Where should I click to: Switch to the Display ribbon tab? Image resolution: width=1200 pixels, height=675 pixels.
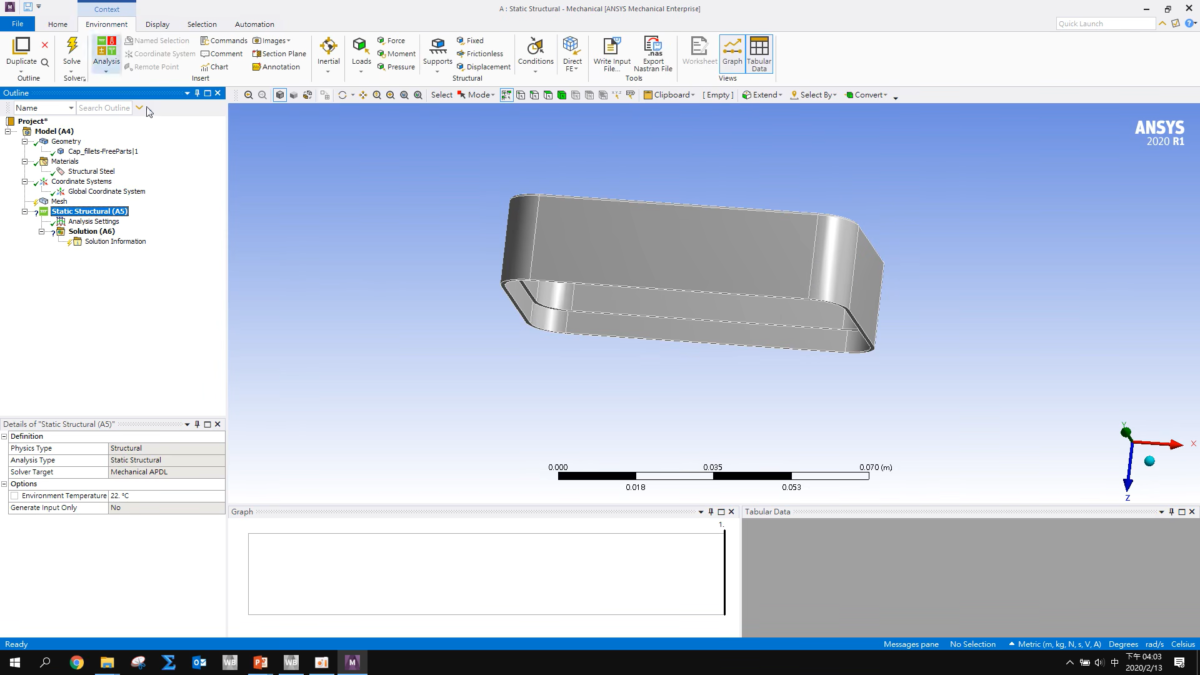(157, 24)
